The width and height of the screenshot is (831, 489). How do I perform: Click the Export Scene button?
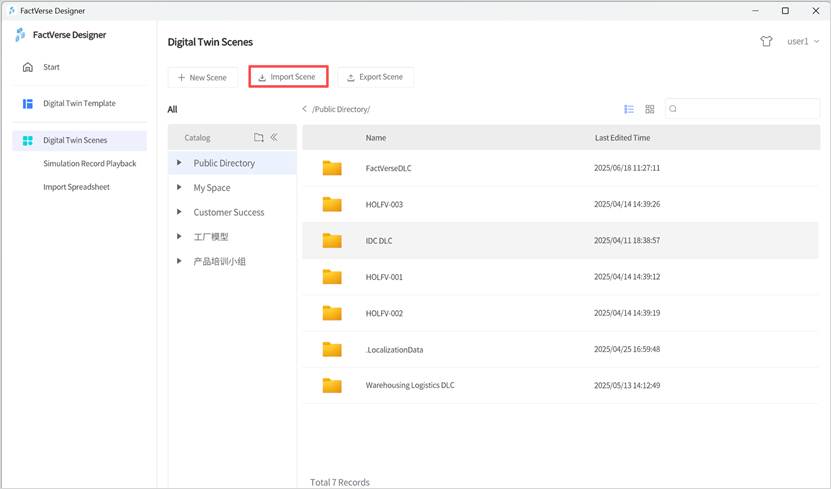(x=375, y=77)
